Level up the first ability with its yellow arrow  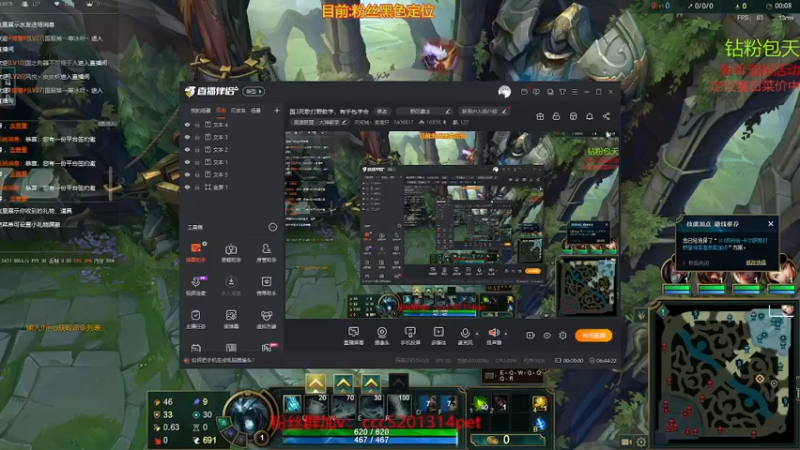(x=316, y=383)
